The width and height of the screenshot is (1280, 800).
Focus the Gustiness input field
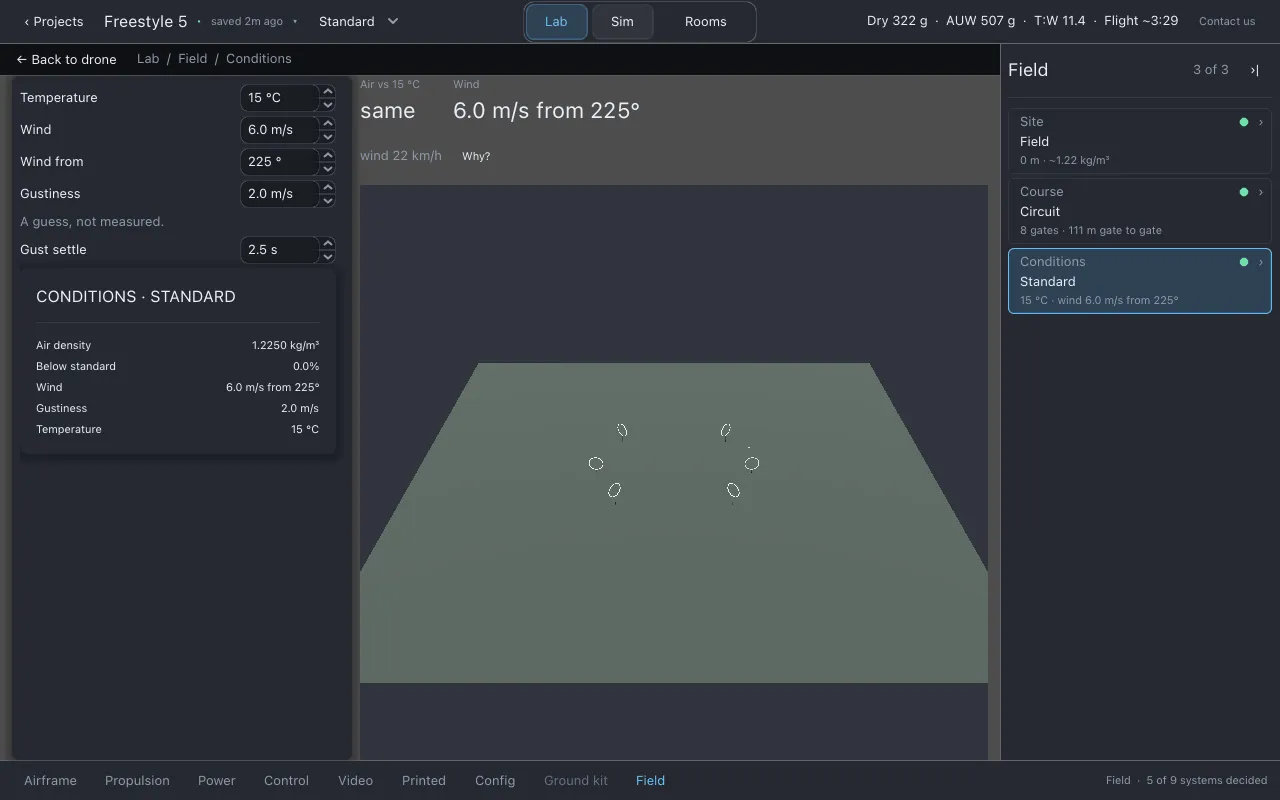280,194
